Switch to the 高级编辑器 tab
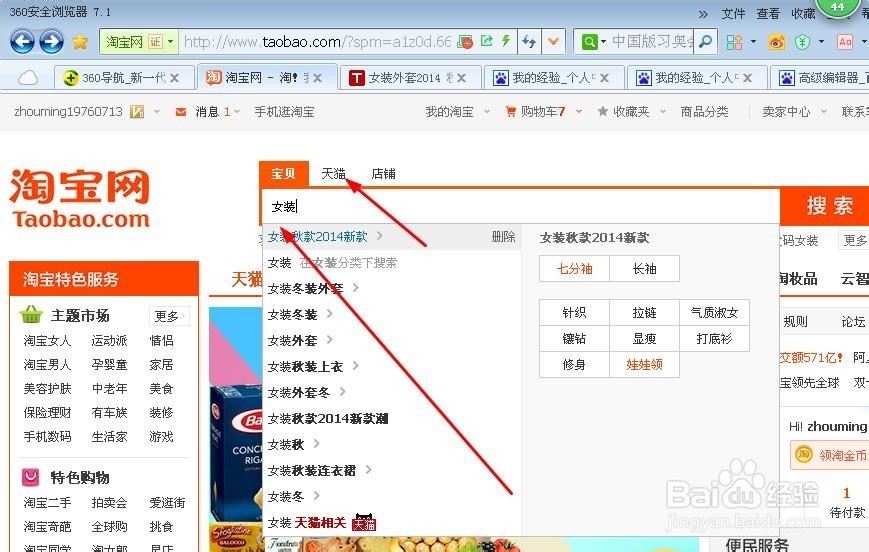Viewport: 869px width, 552px height. (x=820, y=78)
